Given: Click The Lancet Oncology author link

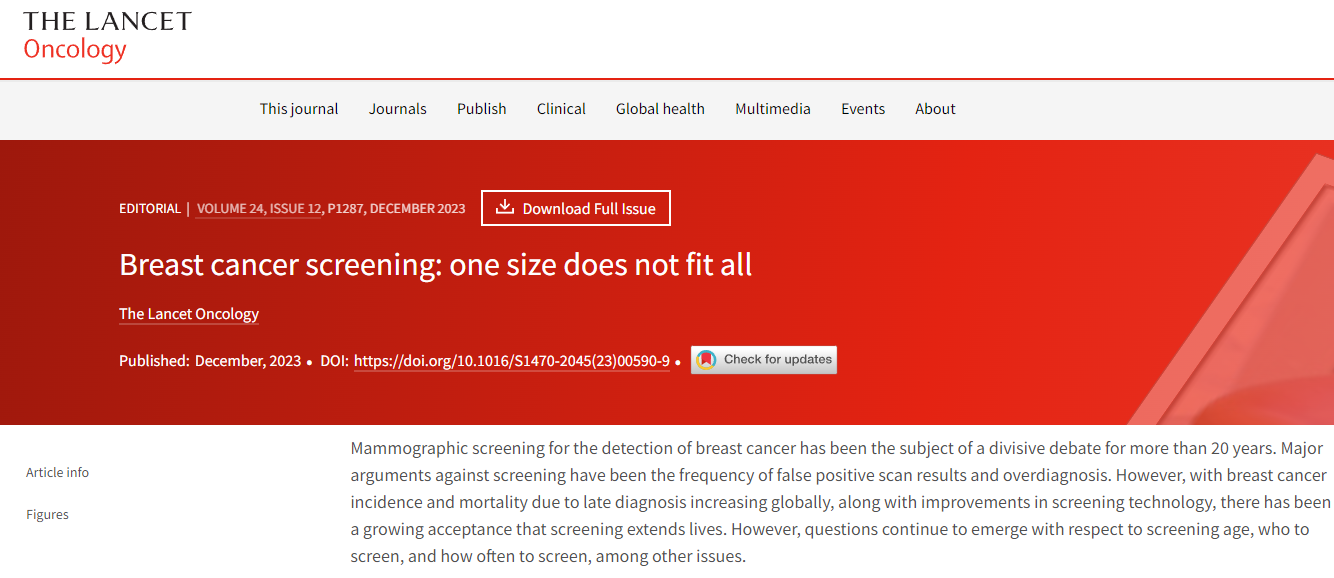Looking at the screenshot, I should 189,314.
